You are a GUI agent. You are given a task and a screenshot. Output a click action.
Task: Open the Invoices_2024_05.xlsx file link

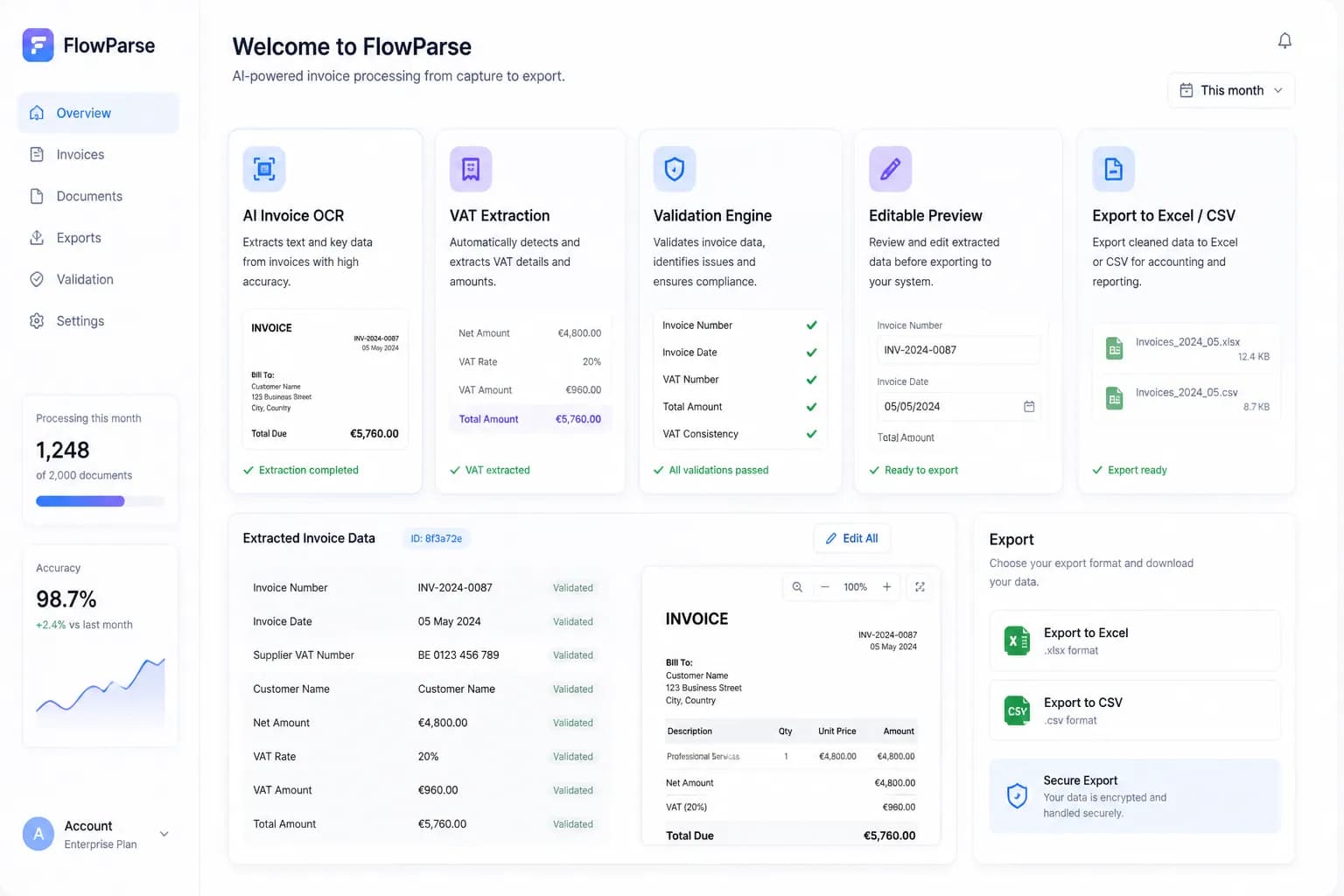pos(1187,342)
